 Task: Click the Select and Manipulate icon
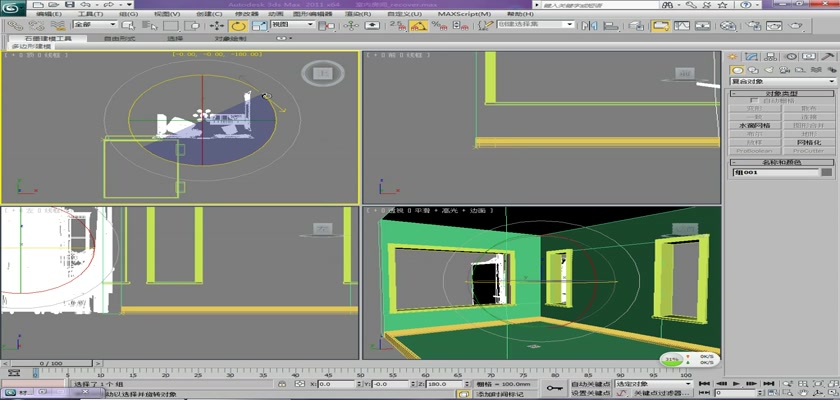pos(351,25)
